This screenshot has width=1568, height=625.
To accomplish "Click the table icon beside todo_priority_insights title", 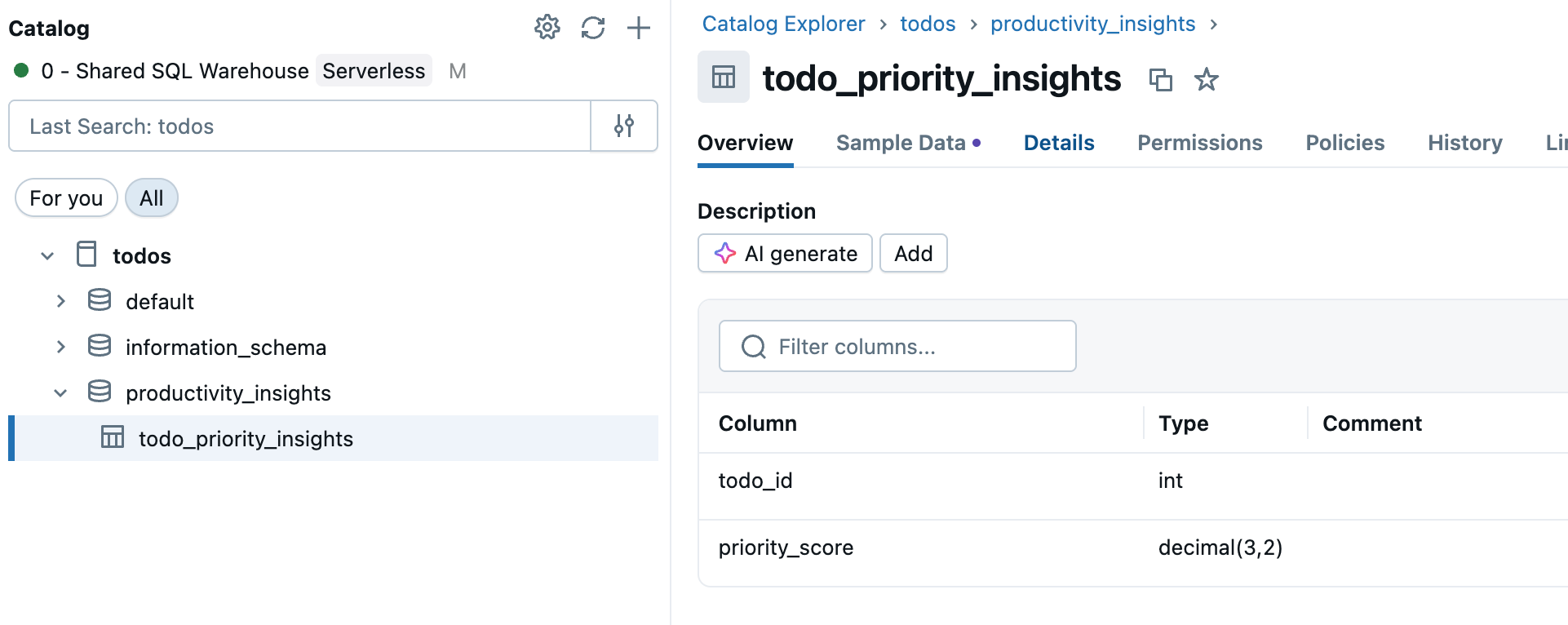I will [x=723, y=77].
